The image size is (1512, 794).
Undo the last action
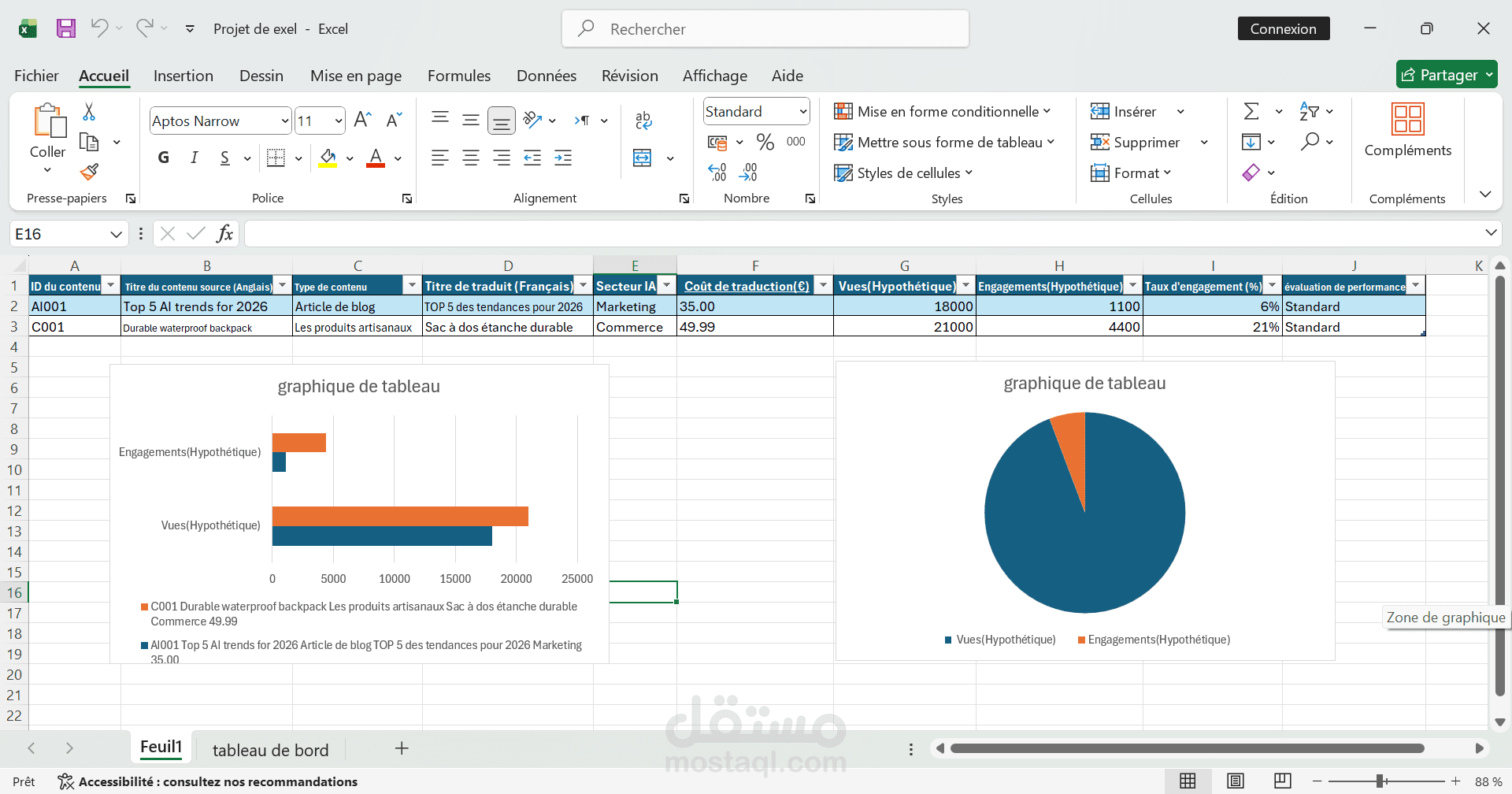pyautogui.click(x=99, y=28)
